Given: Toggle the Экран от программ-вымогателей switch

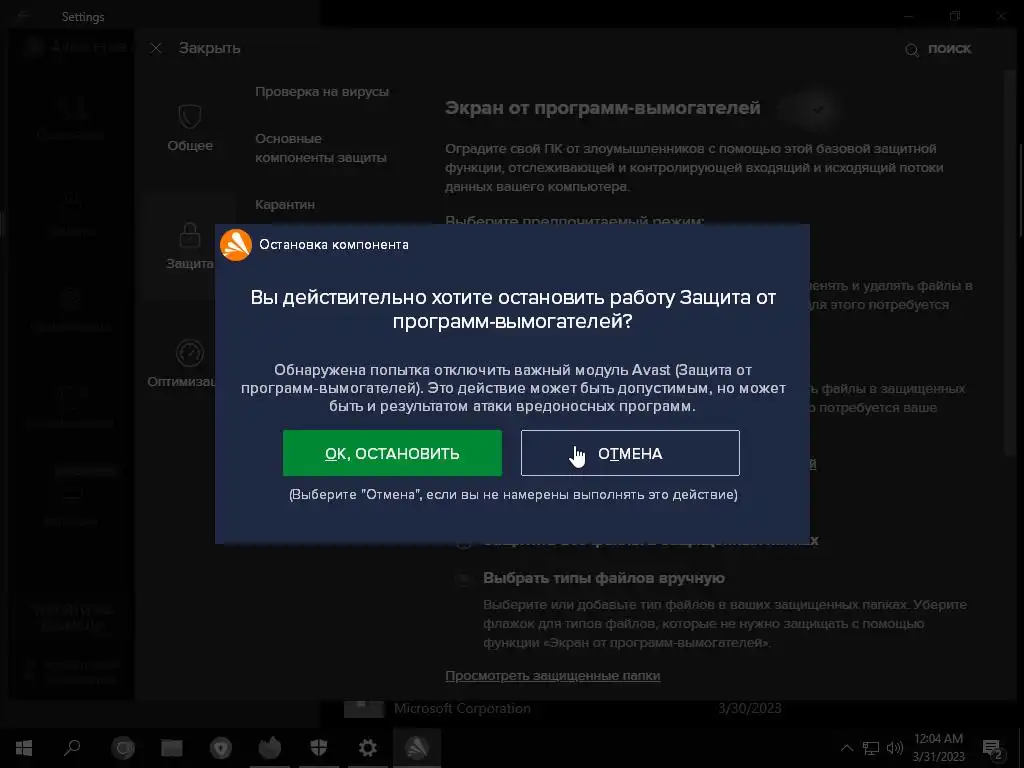Looking at the screenshot, I should (808, 109).
